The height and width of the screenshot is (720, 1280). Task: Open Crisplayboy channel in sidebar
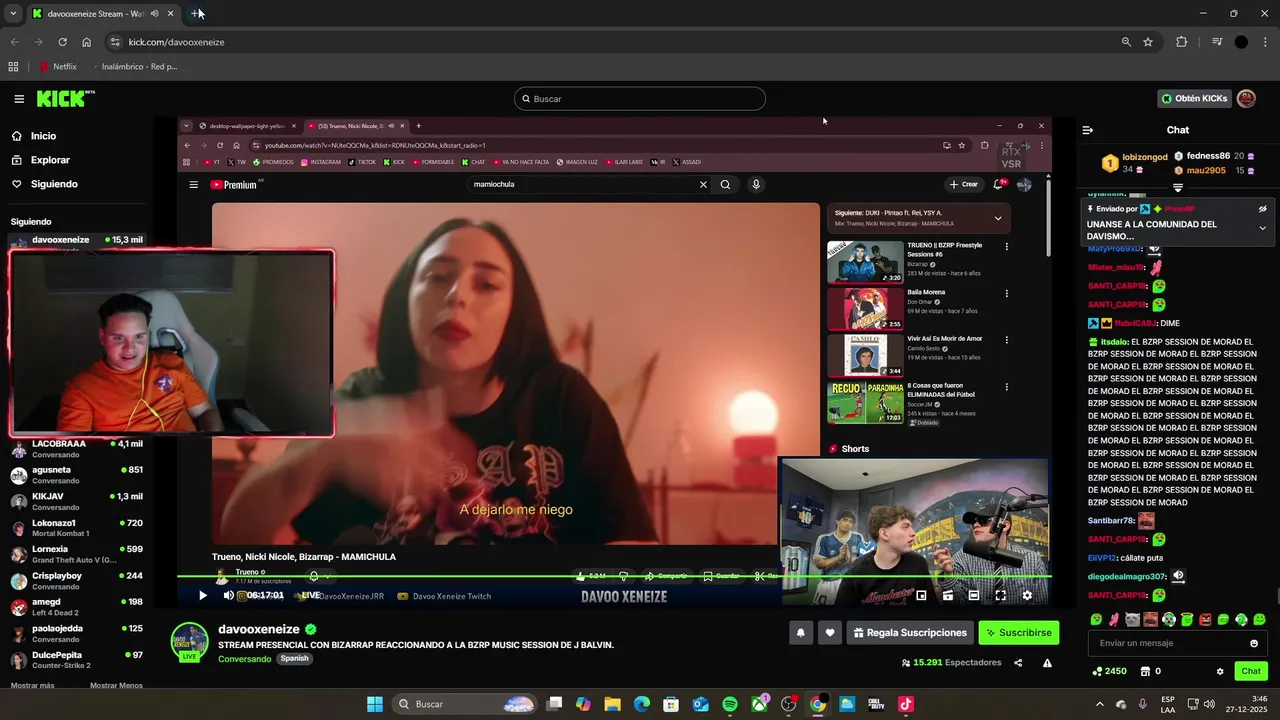click(x=76, y=580)
